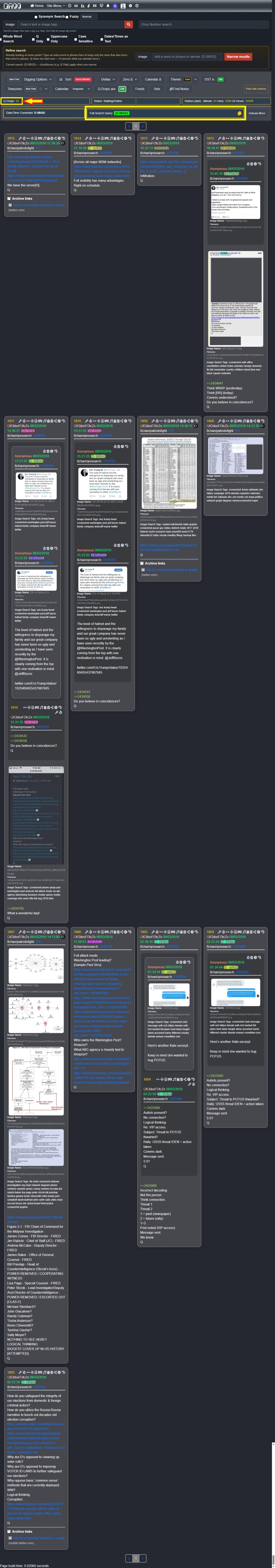275x1568 pixels.
Task: Toggle the Fuzzy search checkbox
Action: click(67, 17)
